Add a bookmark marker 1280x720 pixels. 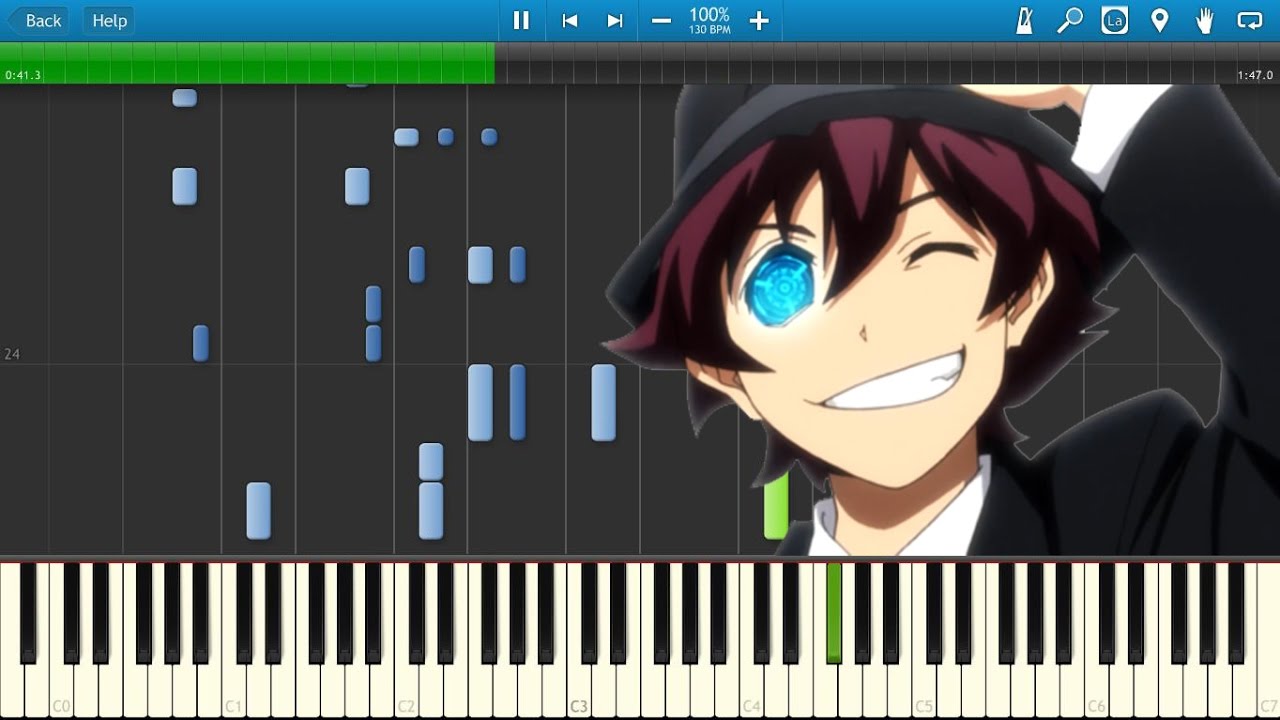(1160, 21)
